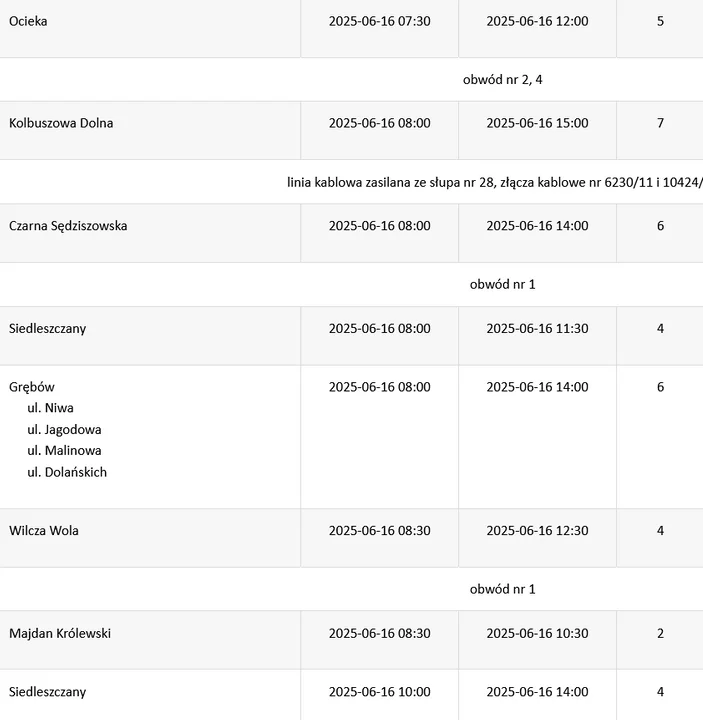Select the 15:00 end time for Kolbuszowa Dolna
703x720 pixels.
(537, 123)
